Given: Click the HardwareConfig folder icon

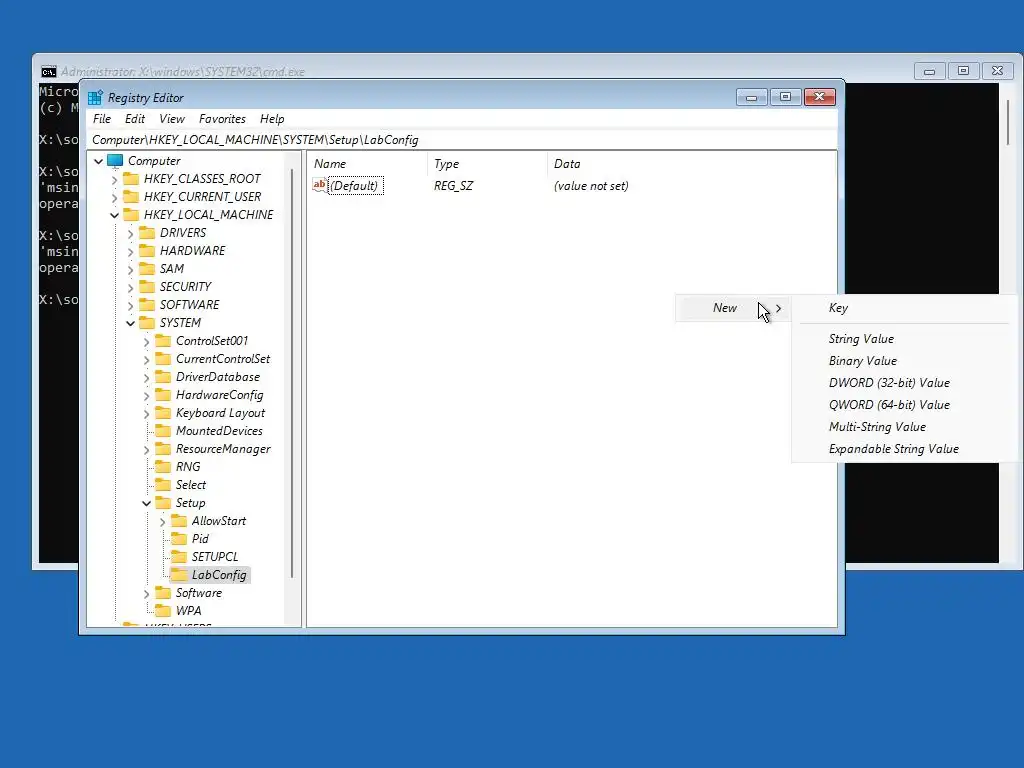Looking at the screenshot, I should [x=163, y=394].
